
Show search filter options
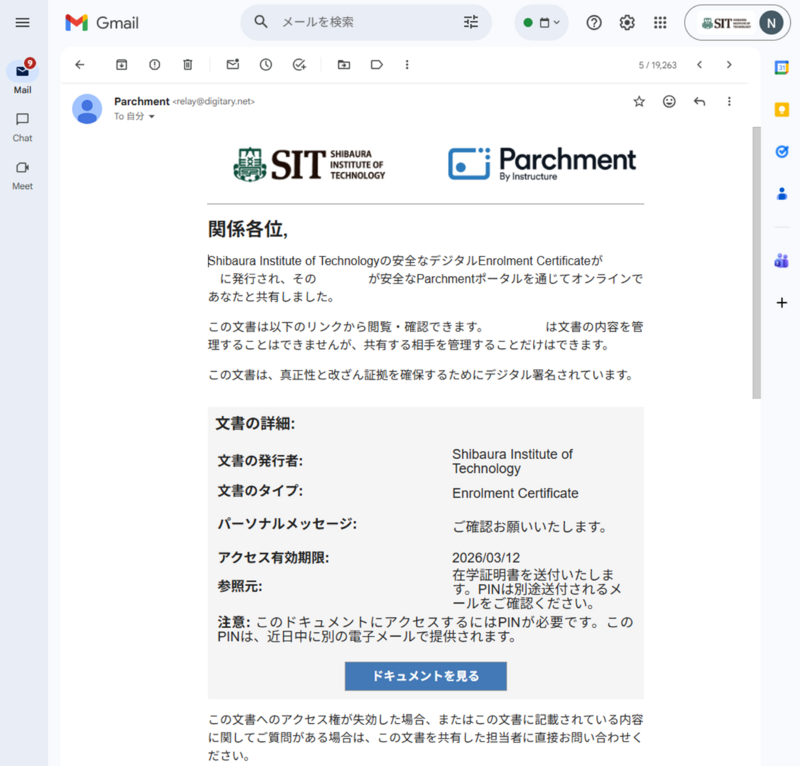pyautogui.click(x=471, y=22)
